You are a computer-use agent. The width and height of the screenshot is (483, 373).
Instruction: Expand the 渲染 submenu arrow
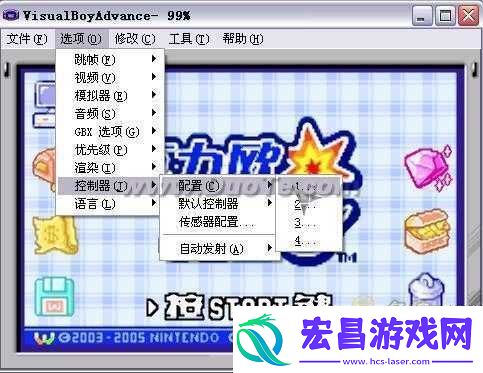pos(154,167)
